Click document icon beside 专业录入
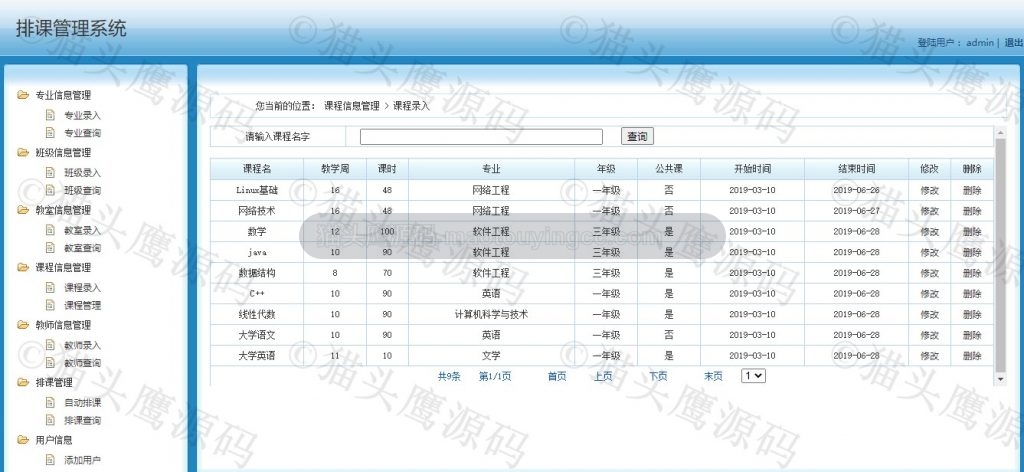 (50, 115)
